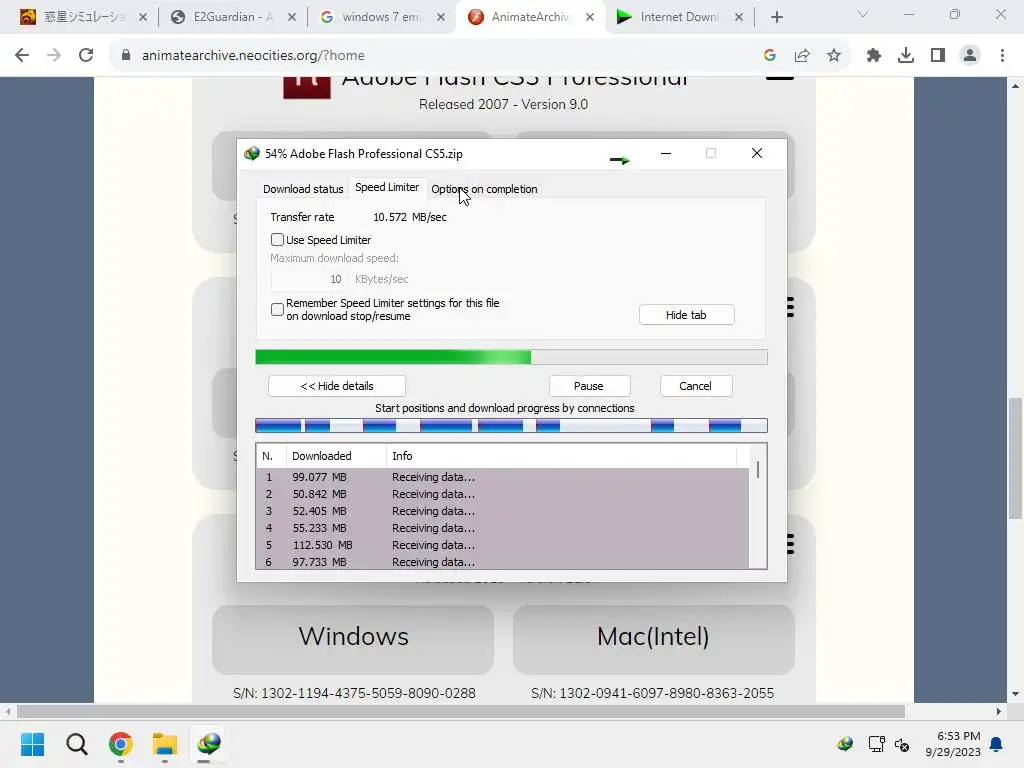The width and height of the screenshot is (1024, 768).
Task: Open the Windows Start menu
Action: coord(32,744)
